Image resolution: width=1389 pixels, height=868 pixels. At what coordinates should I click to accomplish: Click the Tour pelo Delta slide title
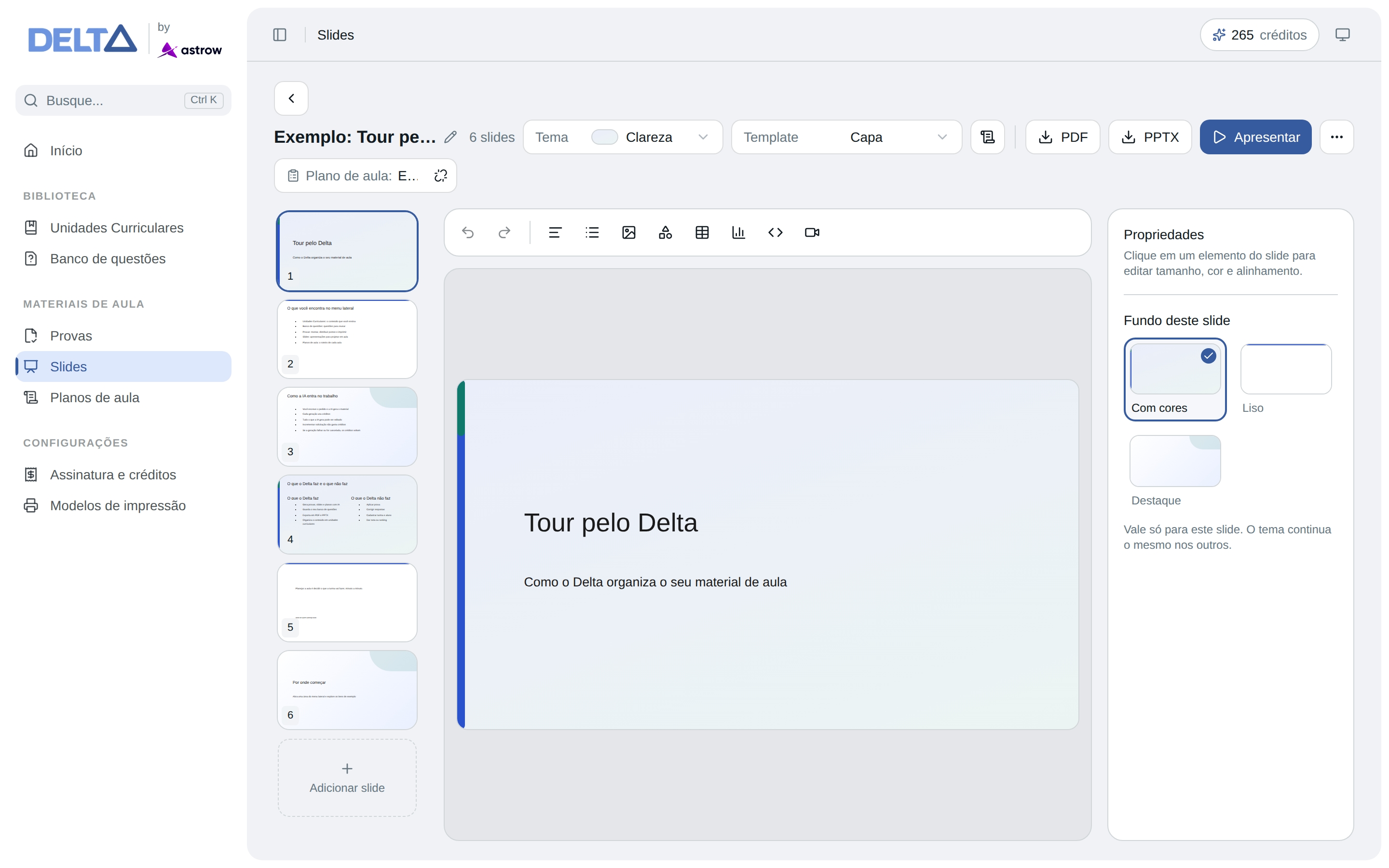(x=611, y=523)
